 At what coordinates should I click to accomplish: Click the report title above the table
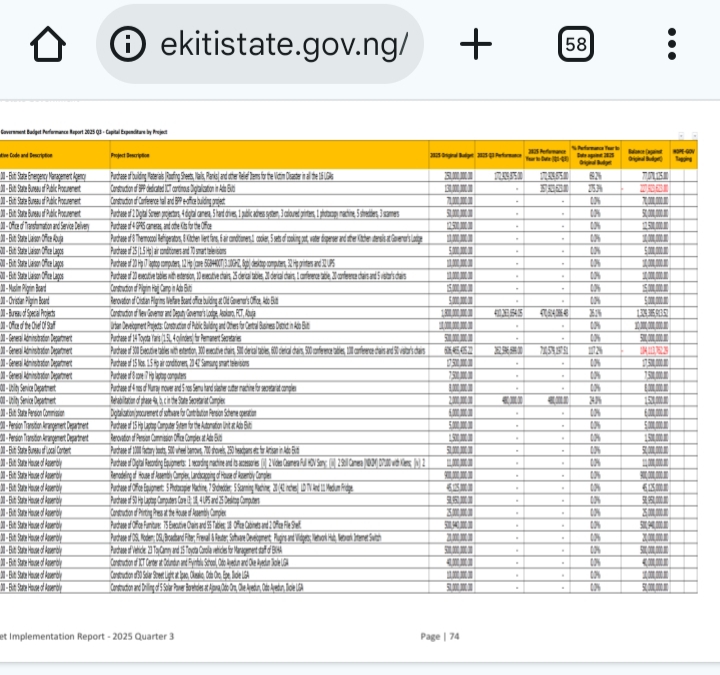tap(83, 131)
